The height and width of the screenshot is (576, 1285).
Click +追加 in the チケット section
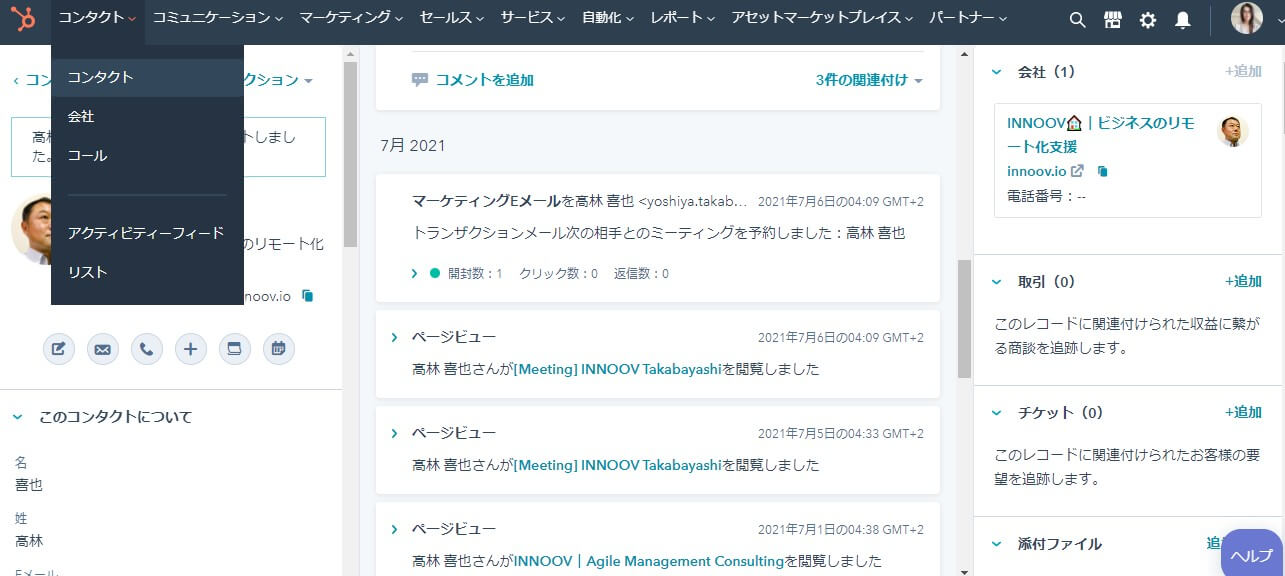[x=1243, y=412]
